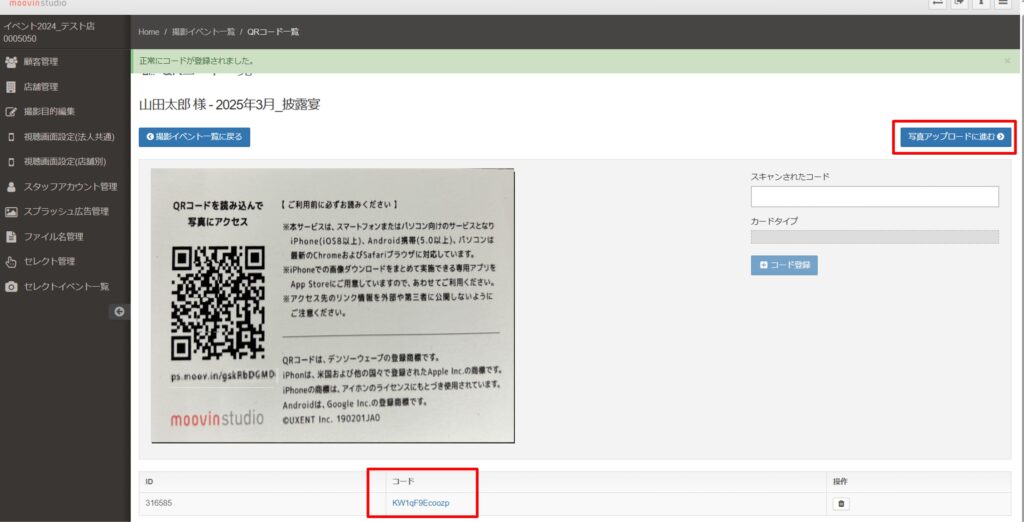Click the 写真アップロードに進む button
This screenshot has width=1024, height=522.
[955, 137]
